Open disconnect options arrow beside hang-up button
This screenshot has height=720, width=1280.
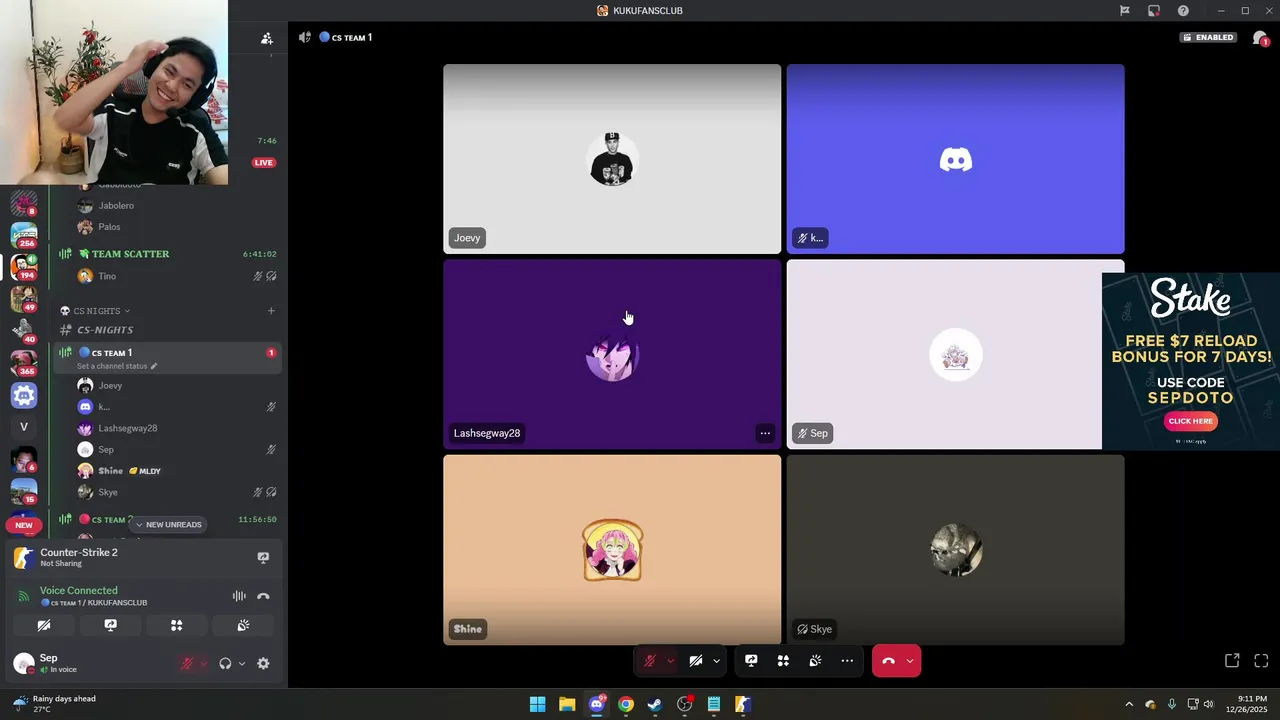pos(909,661)
